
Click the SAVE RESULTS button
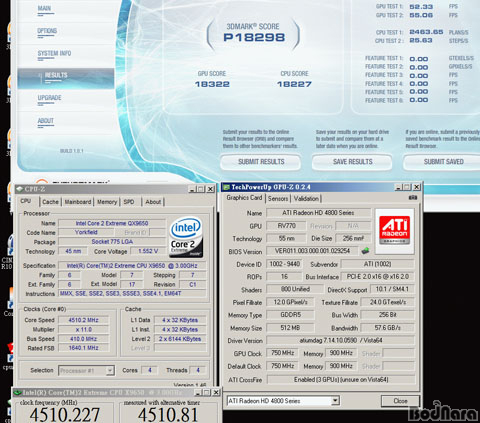(x=352, y=162)
